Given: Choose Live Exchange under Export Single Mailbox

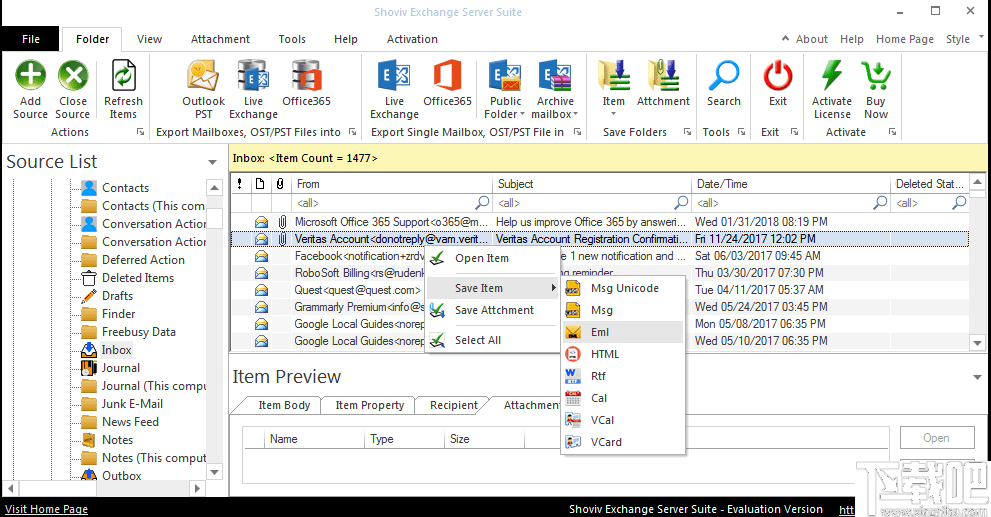Looking at the screenshot, I should [x=394, y=75].
